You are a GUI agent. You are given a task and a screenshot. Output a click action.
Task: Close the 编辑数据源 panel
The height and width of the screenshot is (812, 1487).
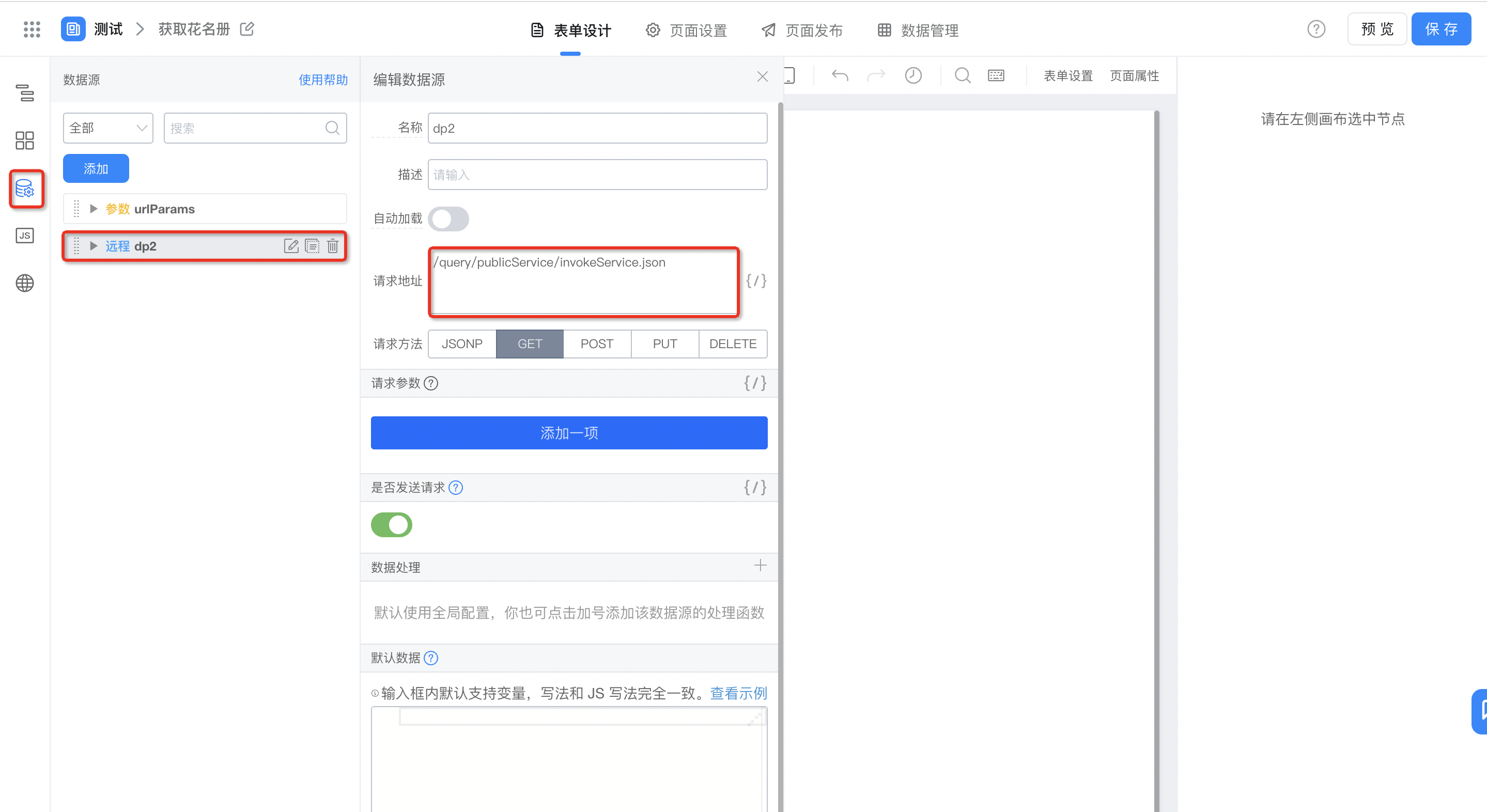tap(762, 76)
